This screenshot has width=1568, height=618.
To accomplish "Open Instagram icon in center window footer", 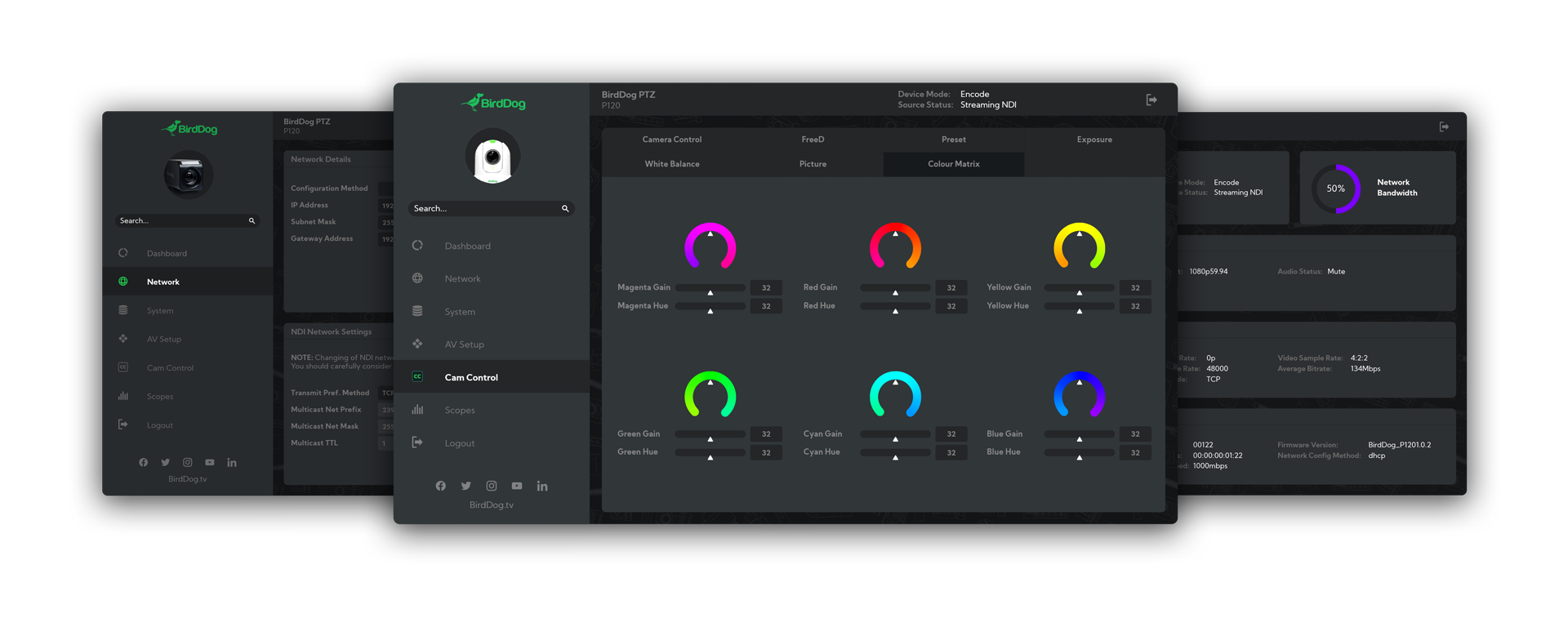I will 492,486.
